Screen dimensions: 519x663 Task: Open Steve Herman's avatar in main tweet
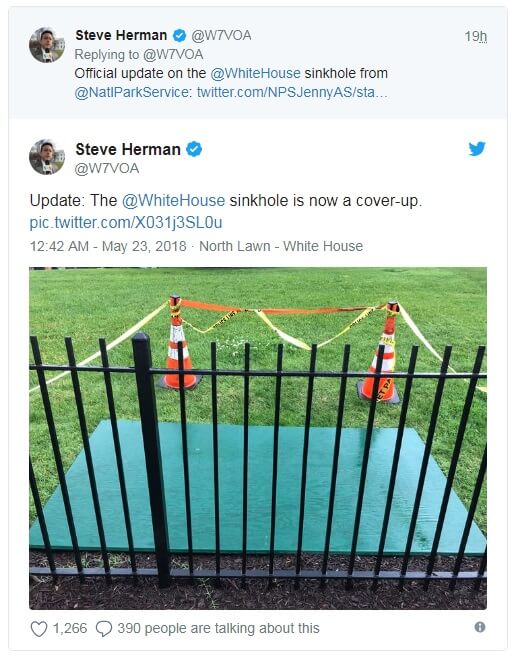[x=47, y=157]
